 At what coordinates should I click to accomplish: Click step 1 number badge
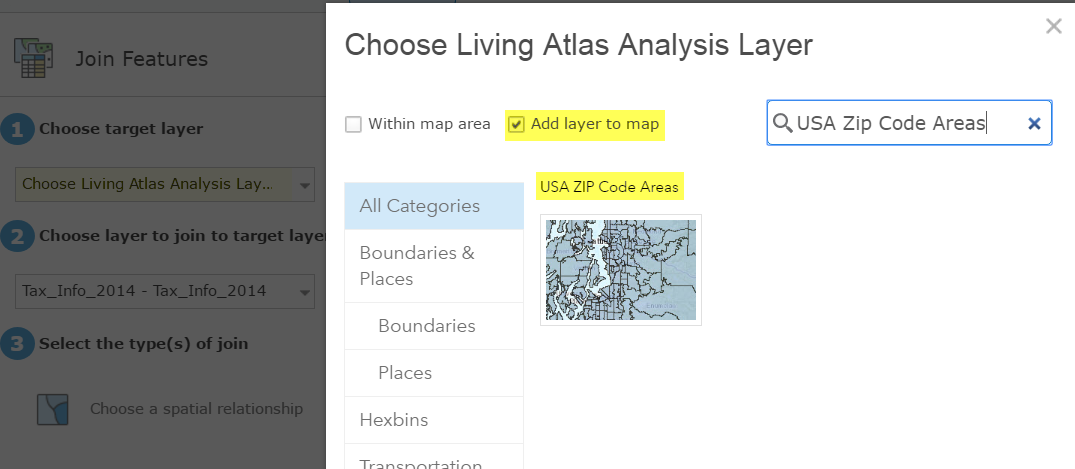tap(15, 129)
